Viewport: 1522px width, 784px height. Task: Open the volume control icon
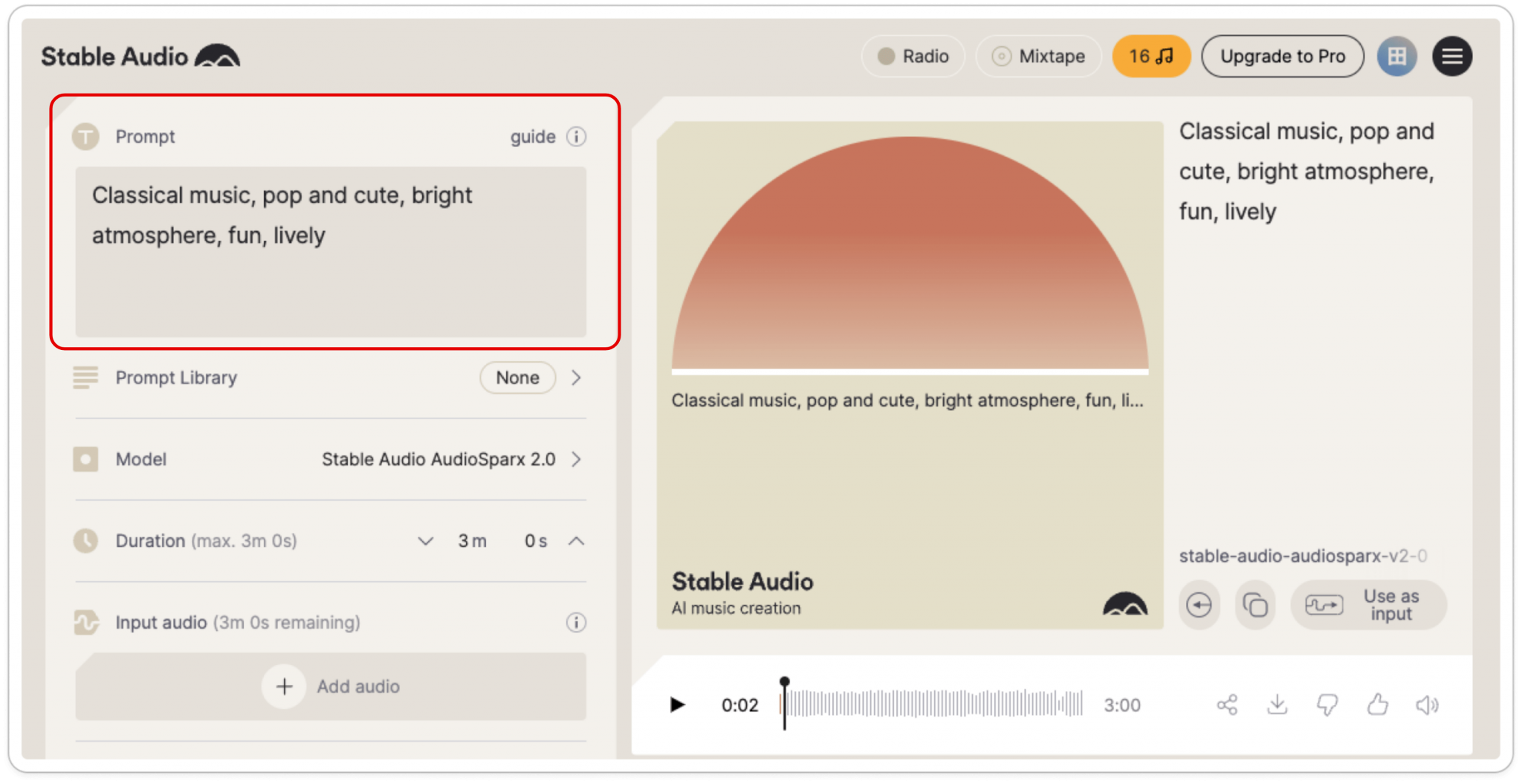pos(1428,704)
